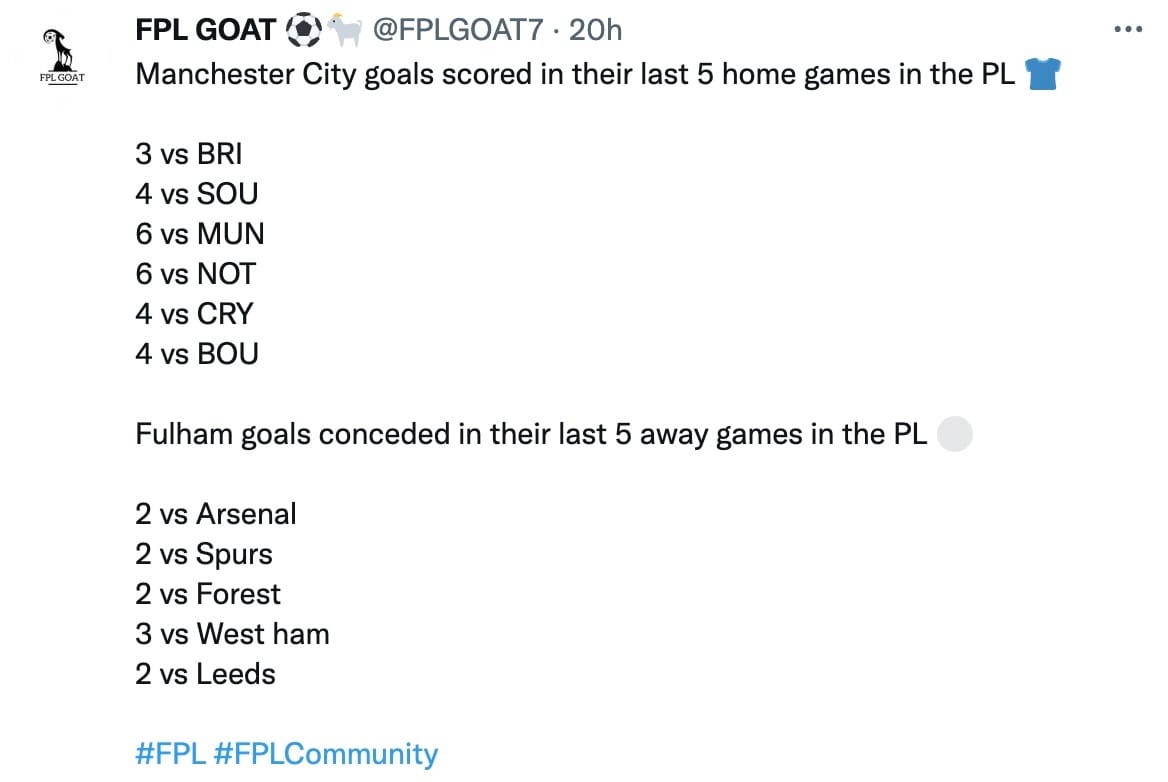Click the FPL GOAT profile avatar
The height and width of the screenshot is (782, 1168).
pyautogui.click(x=62, y=57)
